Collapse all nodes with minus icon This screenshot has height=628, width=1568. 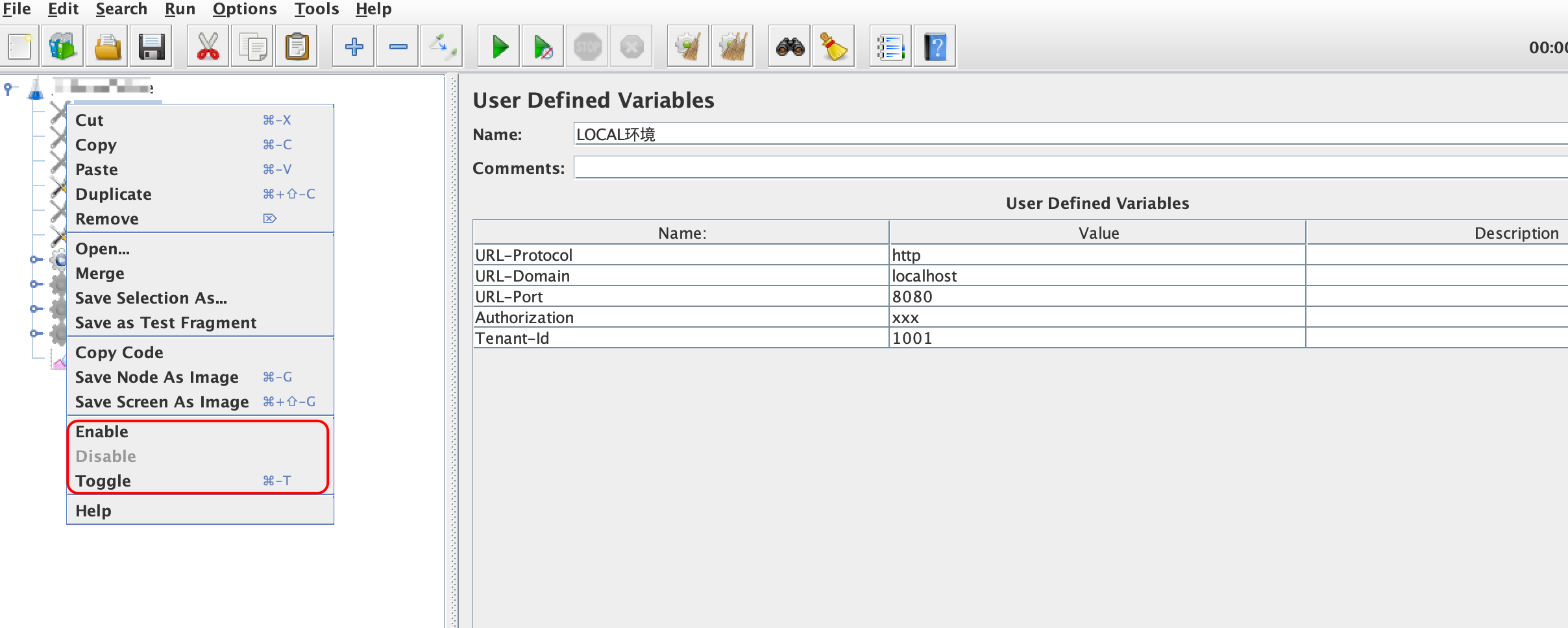[x=398, y=47]
